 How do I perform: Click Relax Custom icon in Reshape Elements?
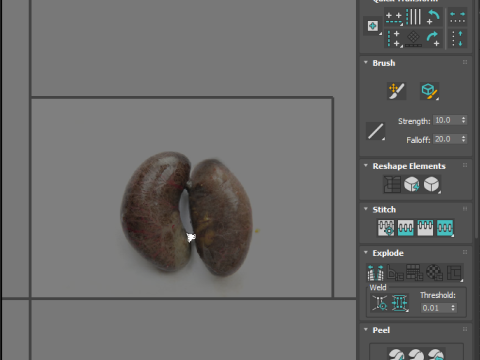431,184
